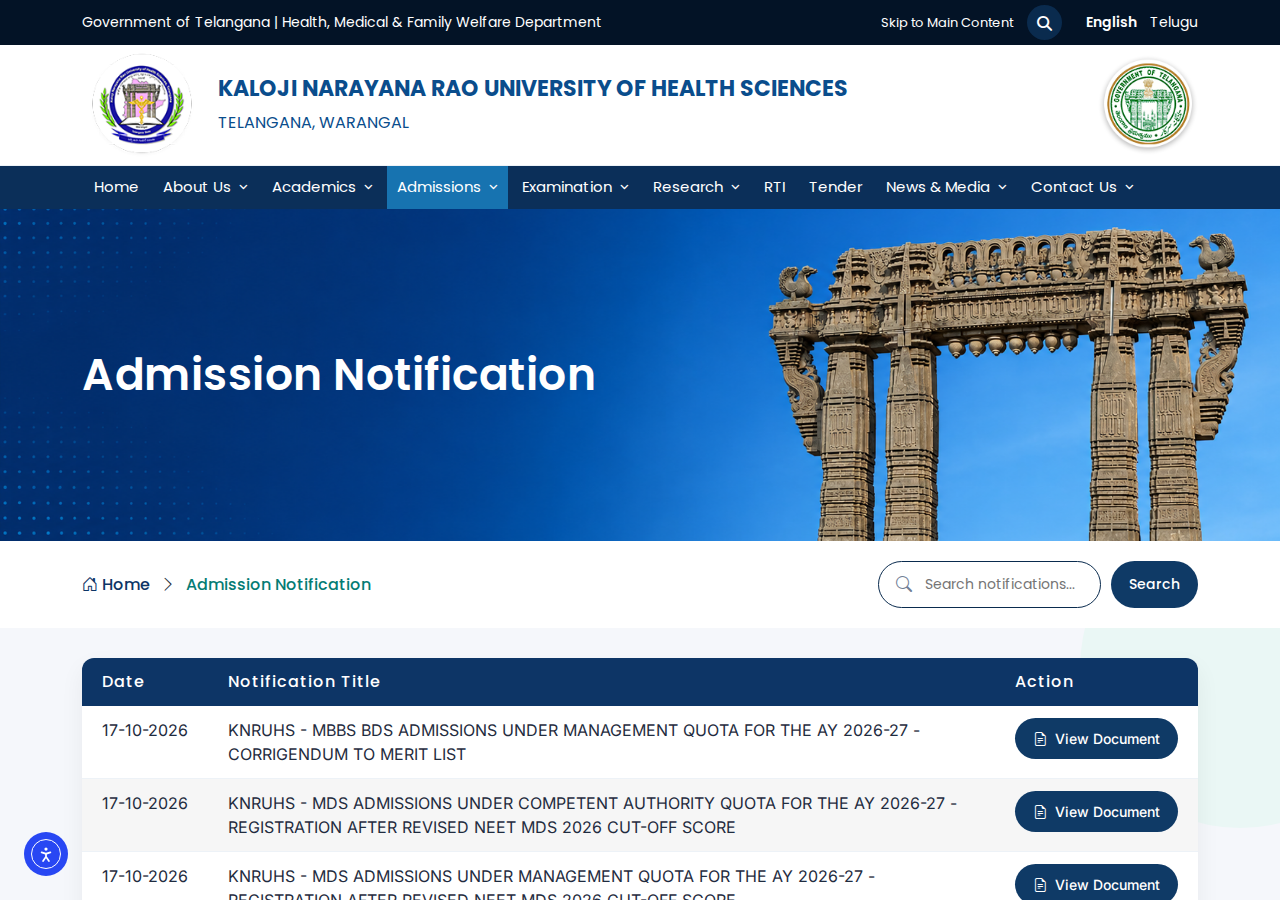Open the Tender menu item
This screenshot has height=900, width=1280.
click(835, 187)
